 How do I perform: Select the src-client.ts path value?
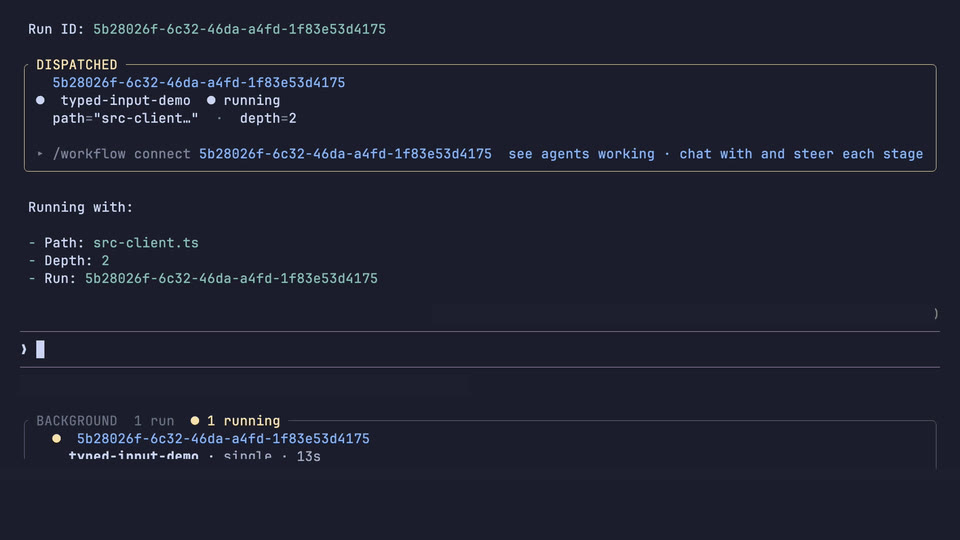tap(146, 243)
